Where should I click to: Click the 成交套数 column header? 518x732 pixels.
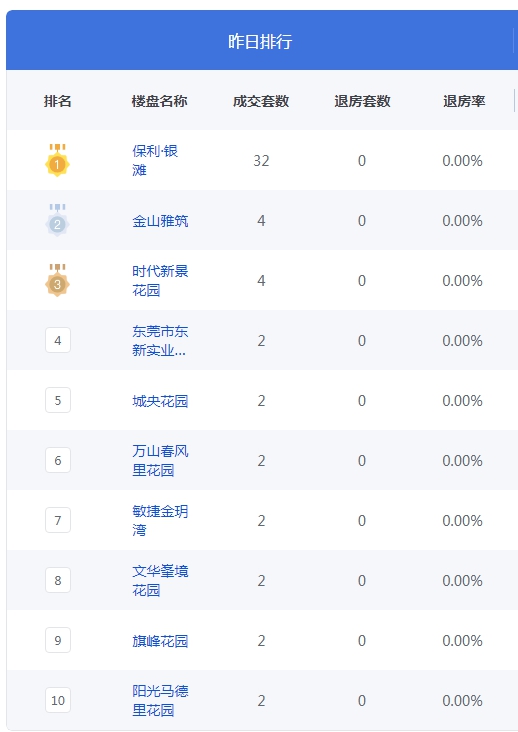(261, 101)
